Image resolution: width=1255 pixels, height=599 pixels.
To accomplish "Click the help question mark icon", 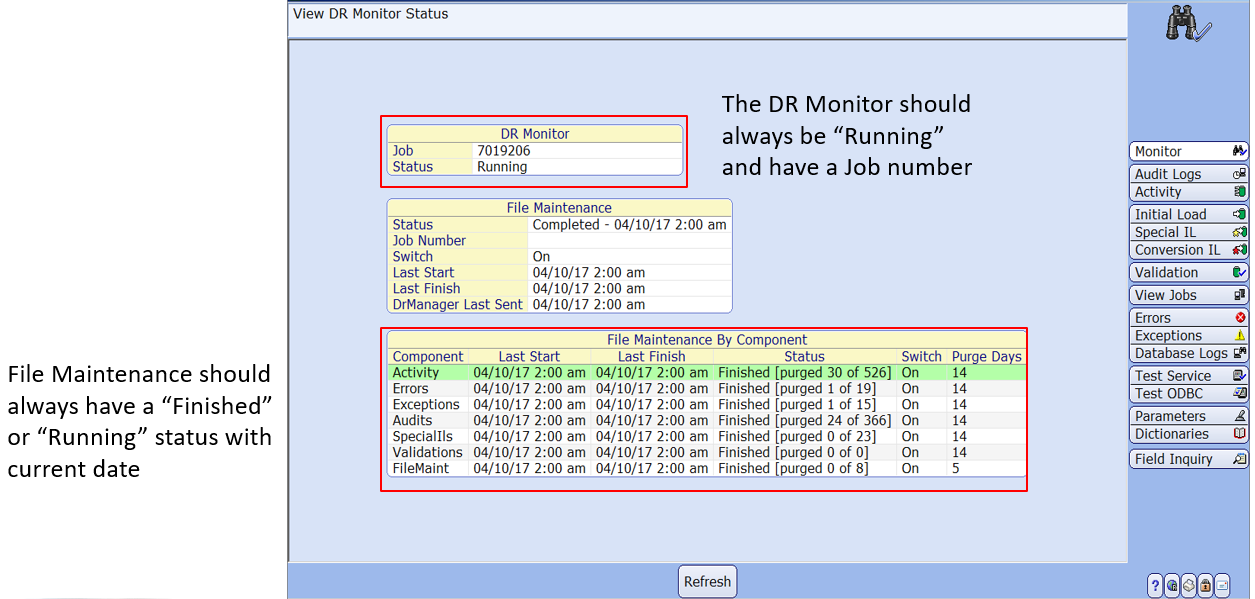I will [1155, 585].
